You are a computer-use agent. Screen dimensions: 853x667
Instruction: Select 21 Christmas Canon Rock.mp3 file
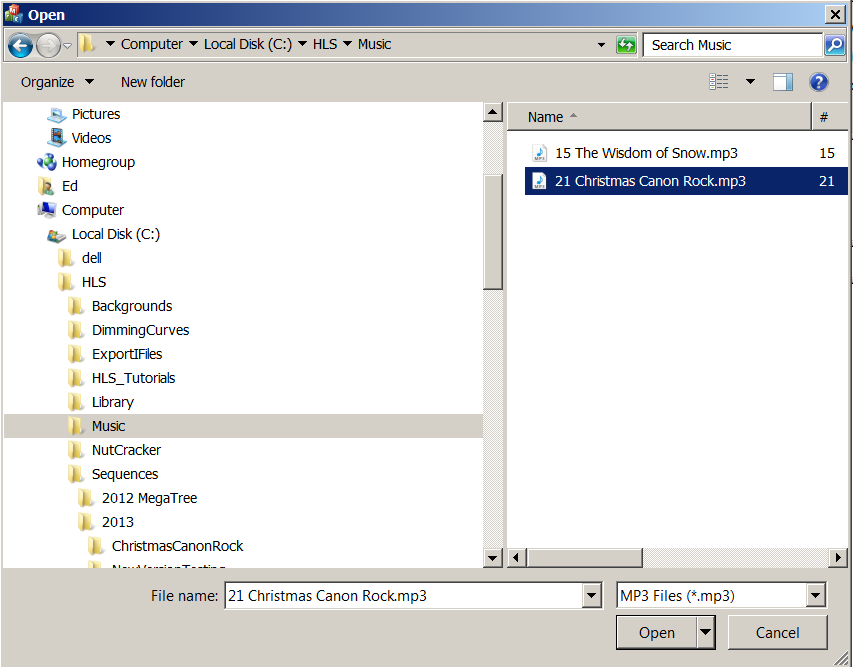click(650, 181)
